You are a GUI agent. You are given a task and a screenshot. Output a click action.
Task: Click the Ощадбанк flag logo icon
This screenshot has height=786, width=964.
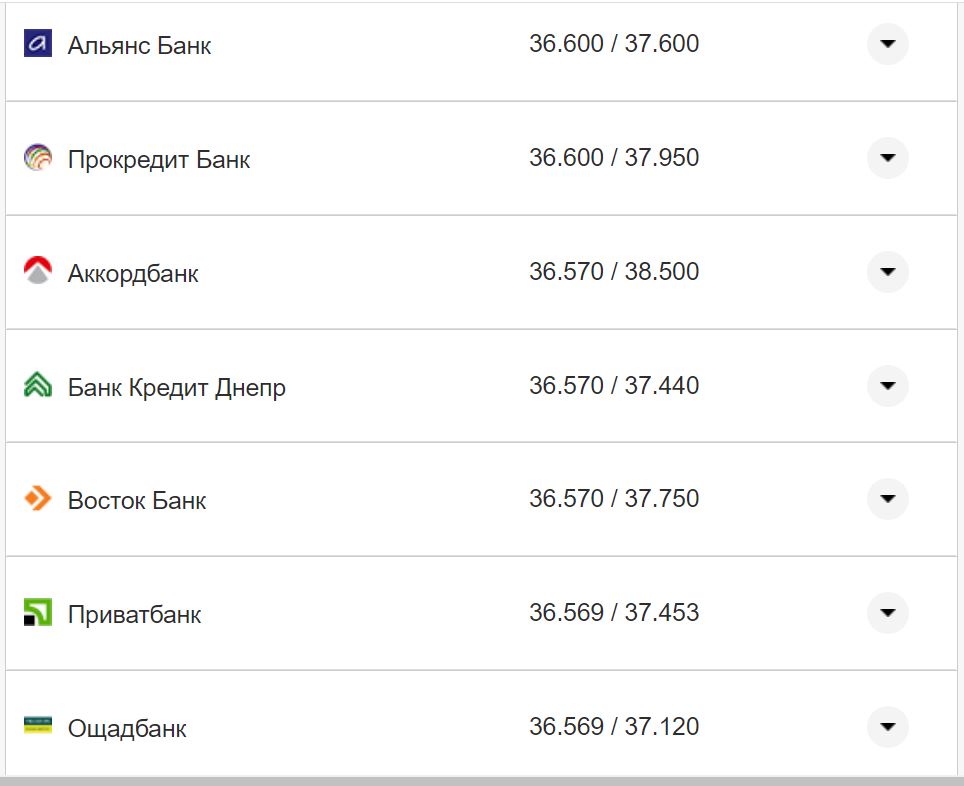38,728
